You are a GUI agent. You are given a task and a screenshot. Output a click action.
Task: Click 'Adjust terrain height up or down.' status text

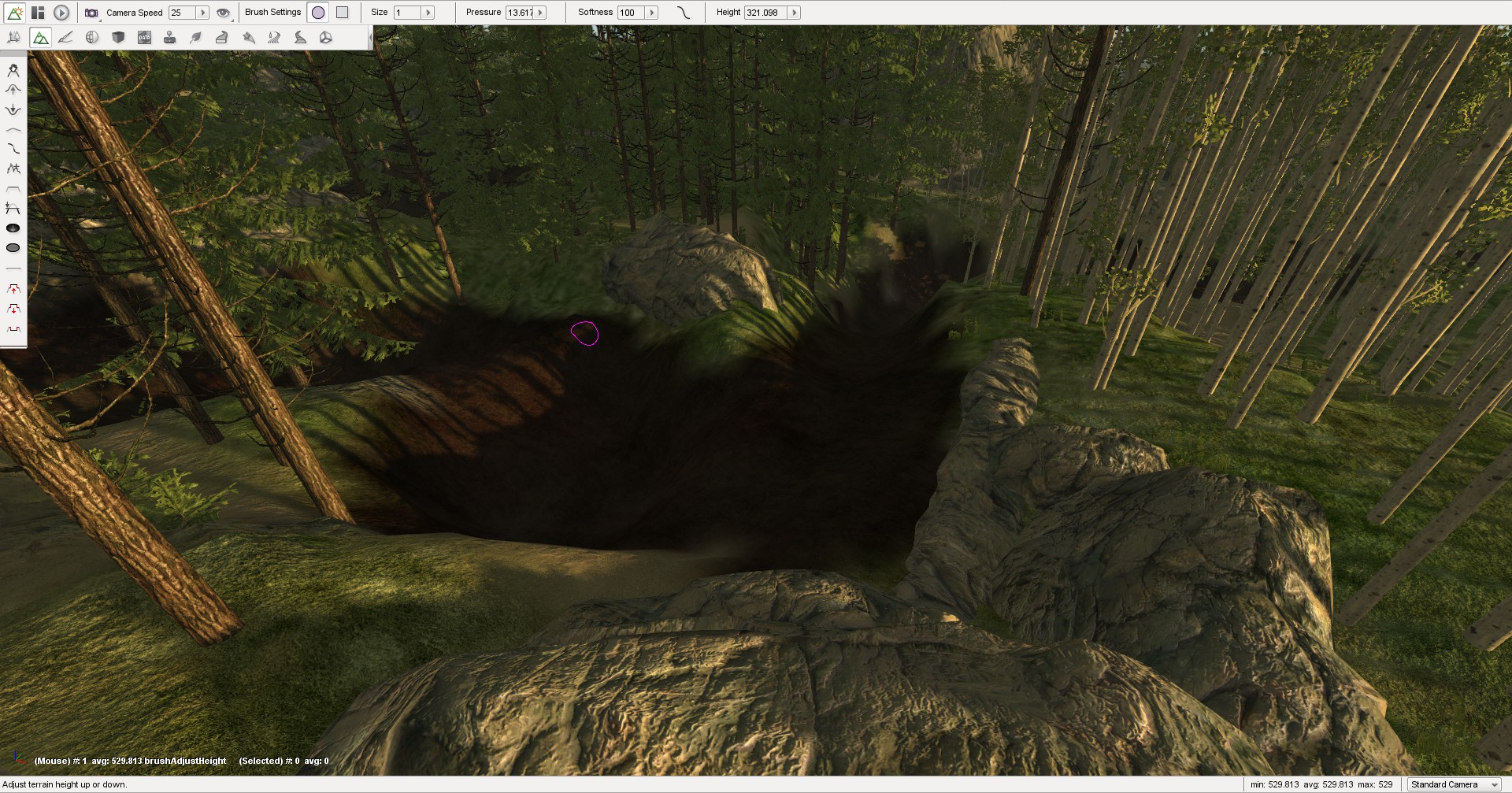[65, 784]
